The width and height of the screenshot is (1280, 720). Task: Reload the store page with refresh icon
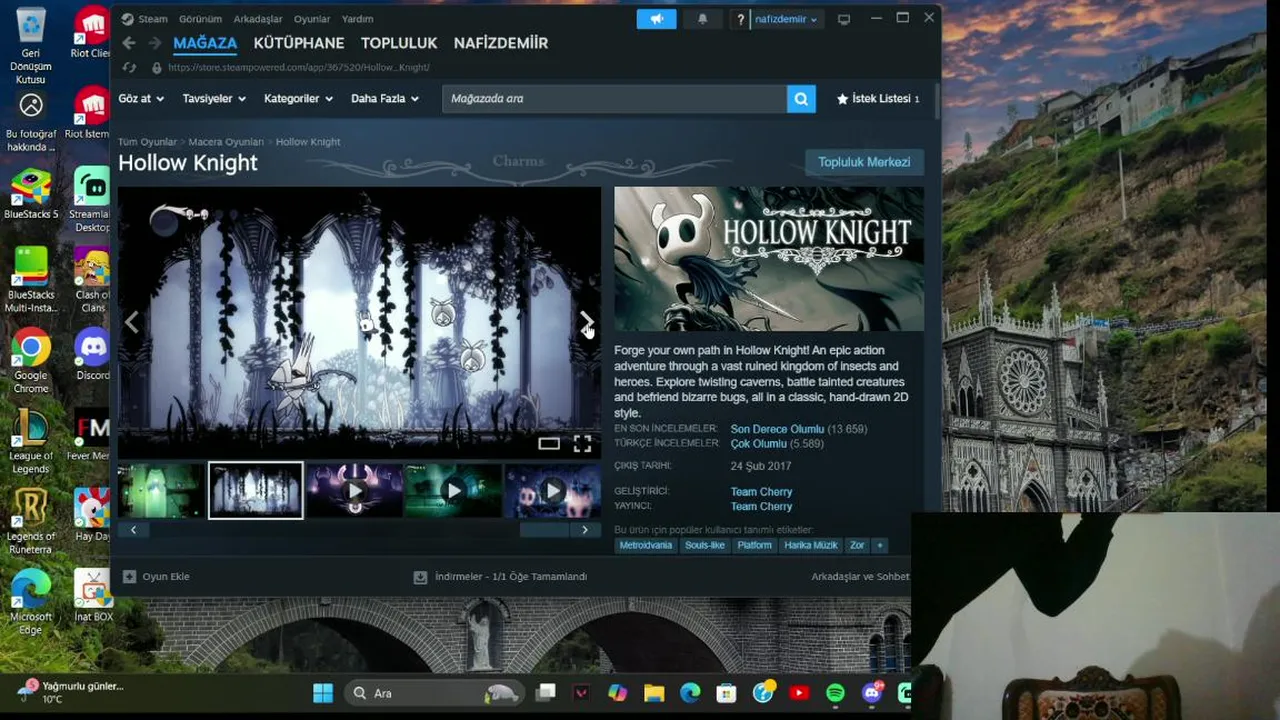click(x=129, y=67)
